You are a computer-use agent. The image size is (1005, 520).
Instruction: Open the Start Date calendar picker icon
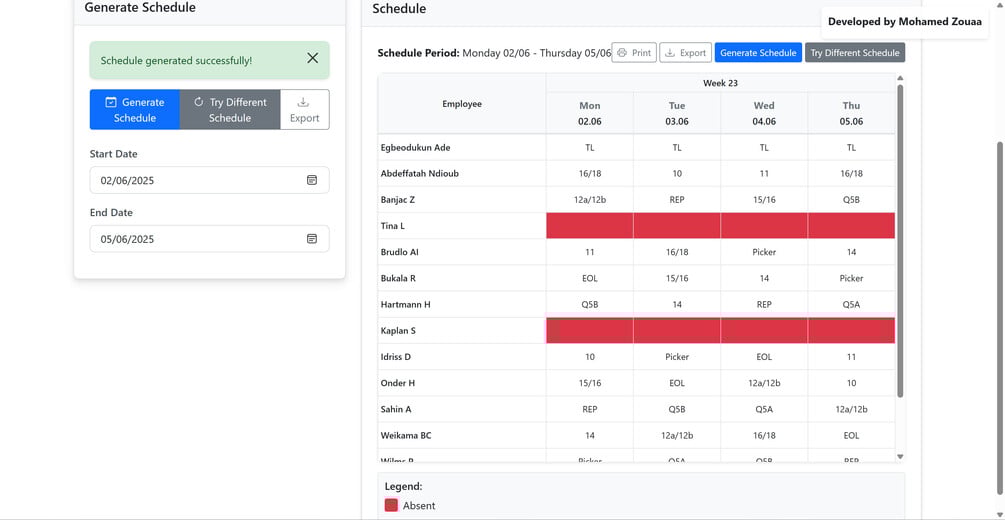(311, 180)
